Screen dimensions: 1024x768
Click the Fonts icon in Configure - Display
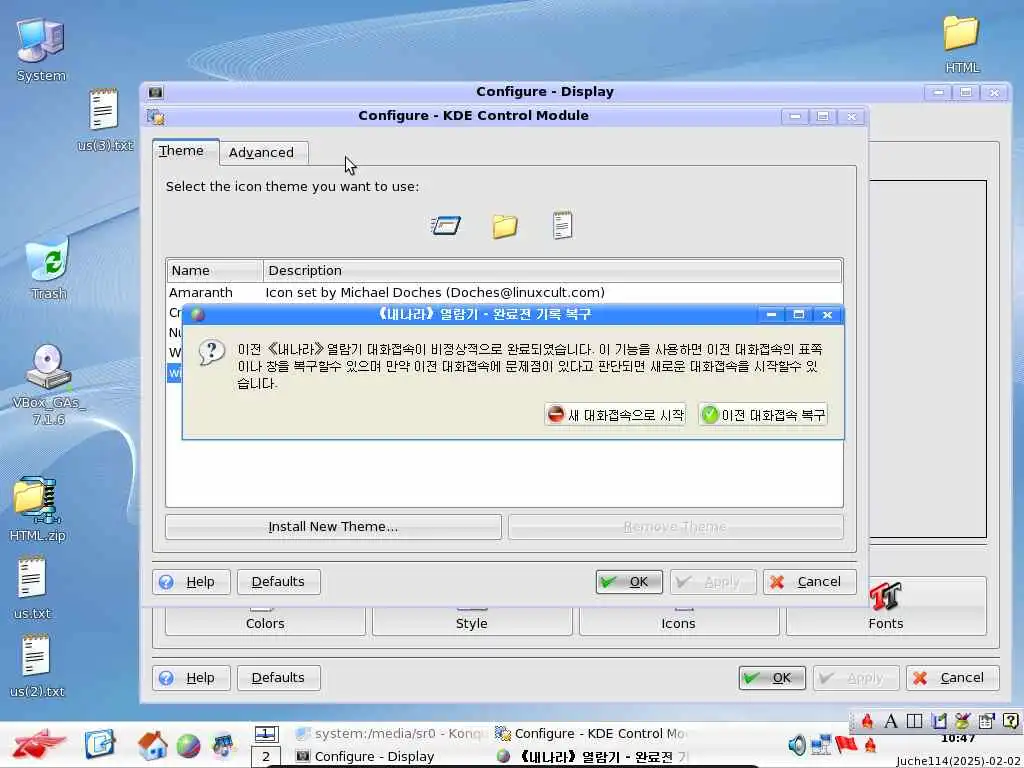886,606
